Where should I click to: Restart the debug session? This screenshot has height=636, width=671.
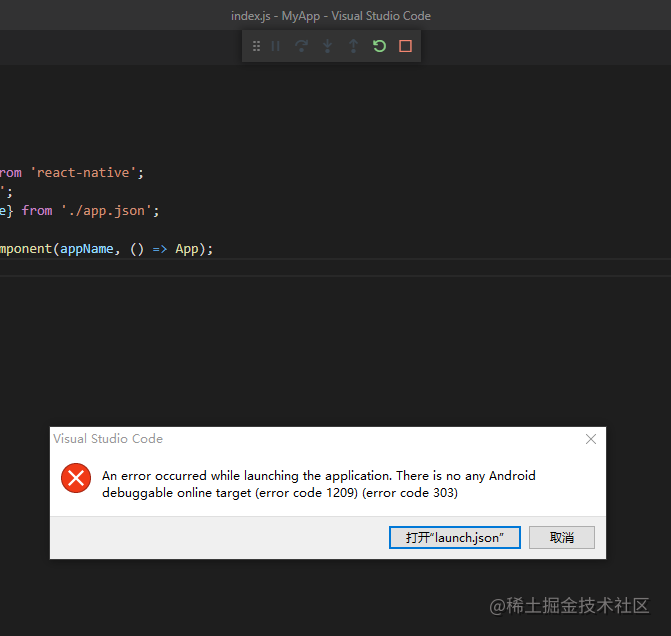(x=379, y=46)
